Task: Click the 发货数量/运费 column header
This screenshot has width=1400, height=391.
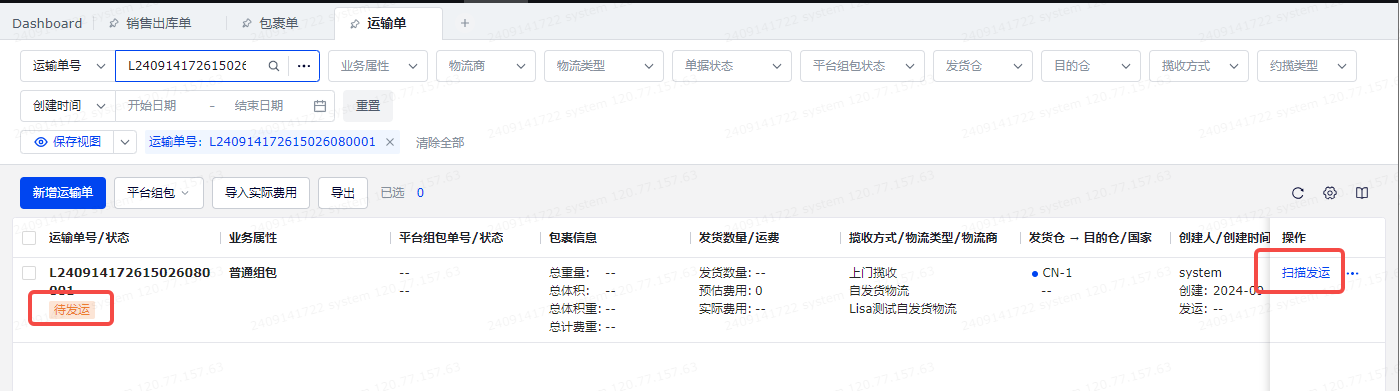Action: [x=739, y=238]
